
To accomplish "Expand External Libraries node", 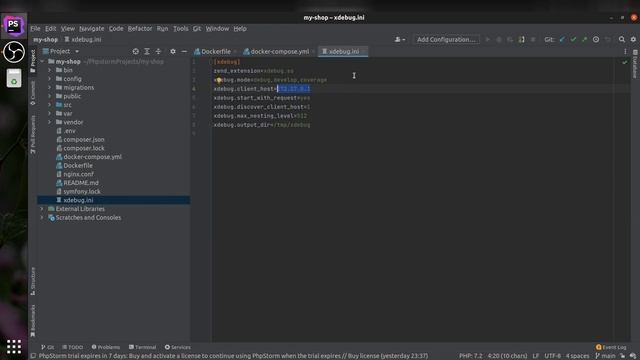I will click(42, 209).
